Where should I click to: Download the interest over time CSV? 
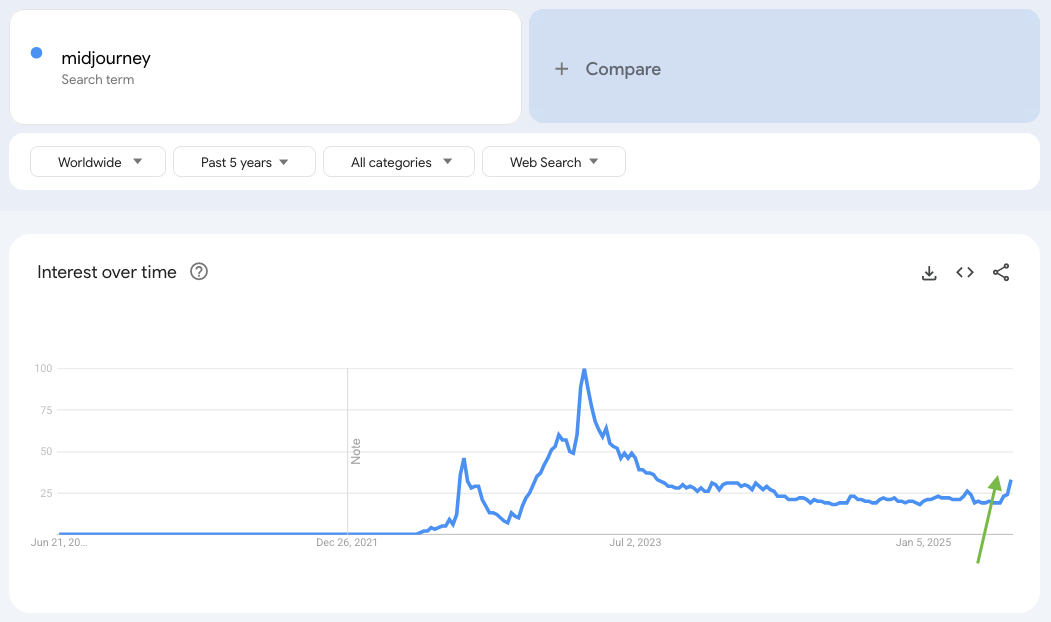(x=929, y=273)
